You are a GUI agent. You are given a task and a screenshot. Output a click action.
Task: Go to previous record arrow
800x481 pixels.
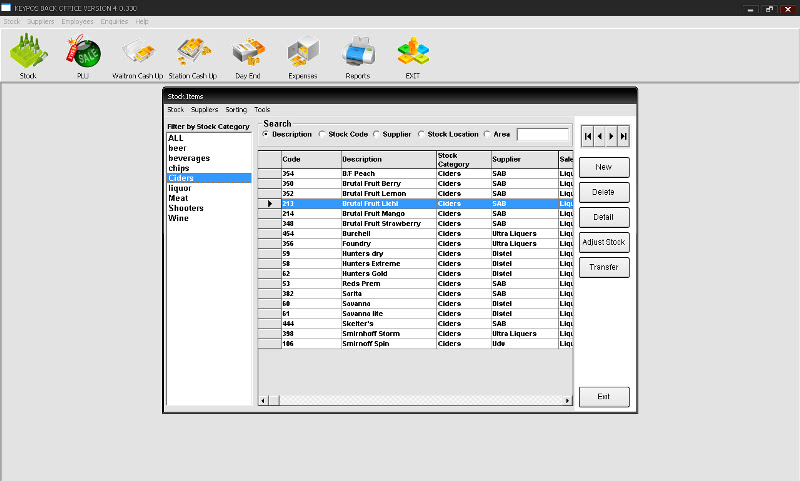coord(600,136)
